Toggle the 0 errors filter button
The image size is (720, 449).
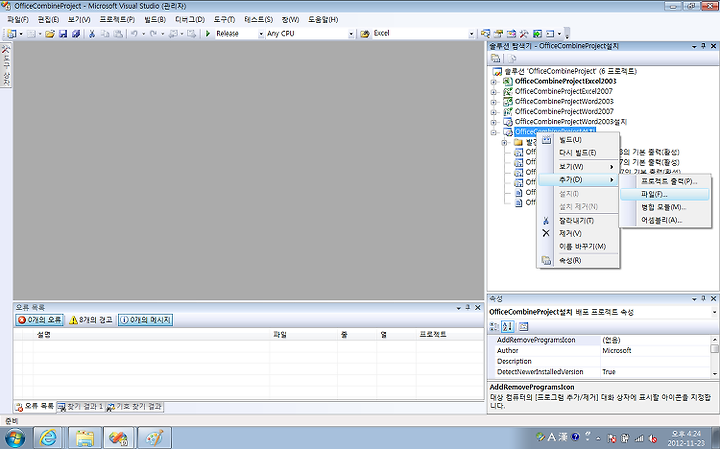tap(39, 320)
